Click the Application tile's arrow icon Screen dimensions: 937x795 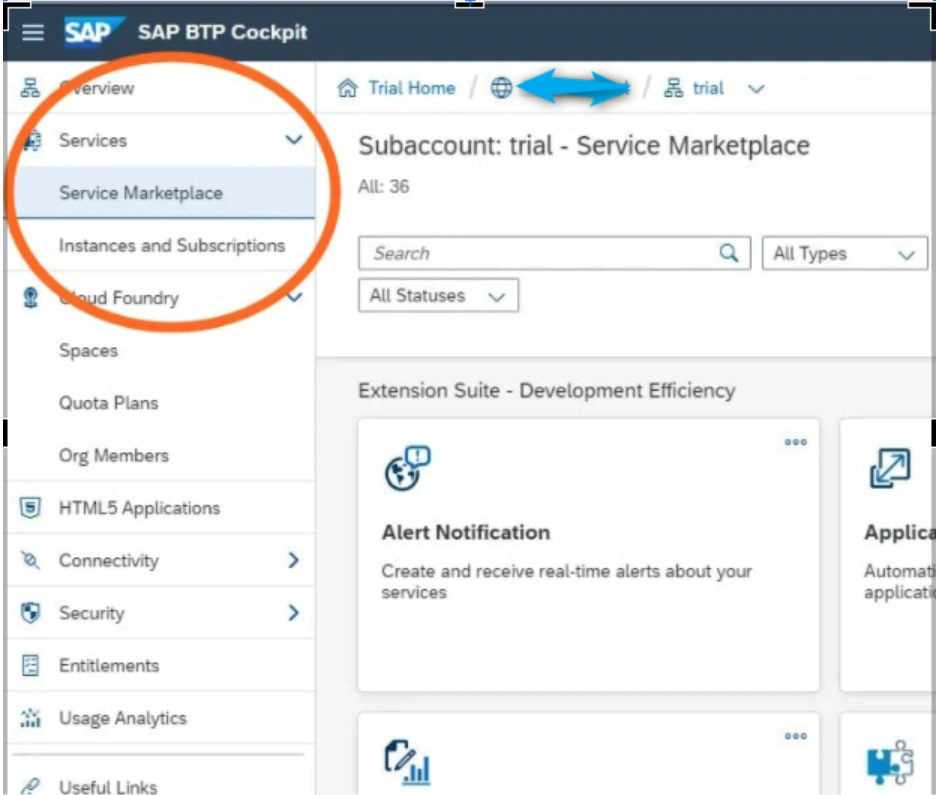890,467
